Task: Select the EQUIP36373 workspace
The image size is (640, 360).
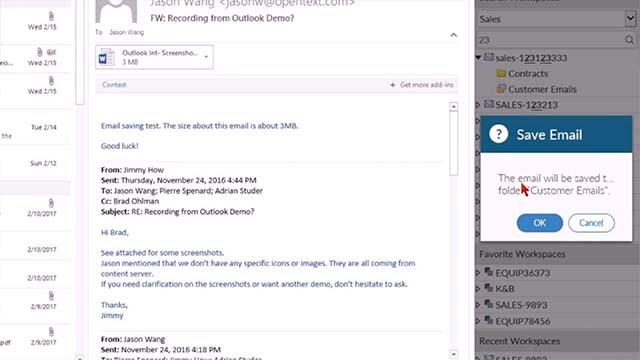Action: coord(523,273)
